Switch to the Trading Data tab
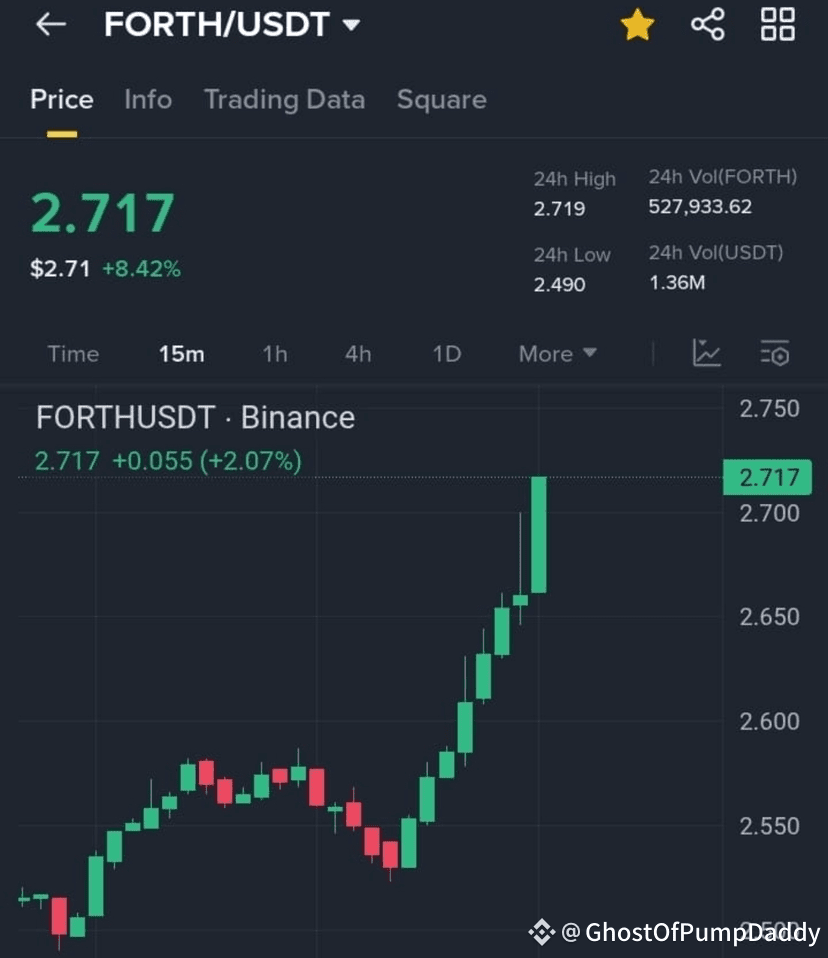Image resolution: width=828 pixels, height=958 pixels. [284, 100]
